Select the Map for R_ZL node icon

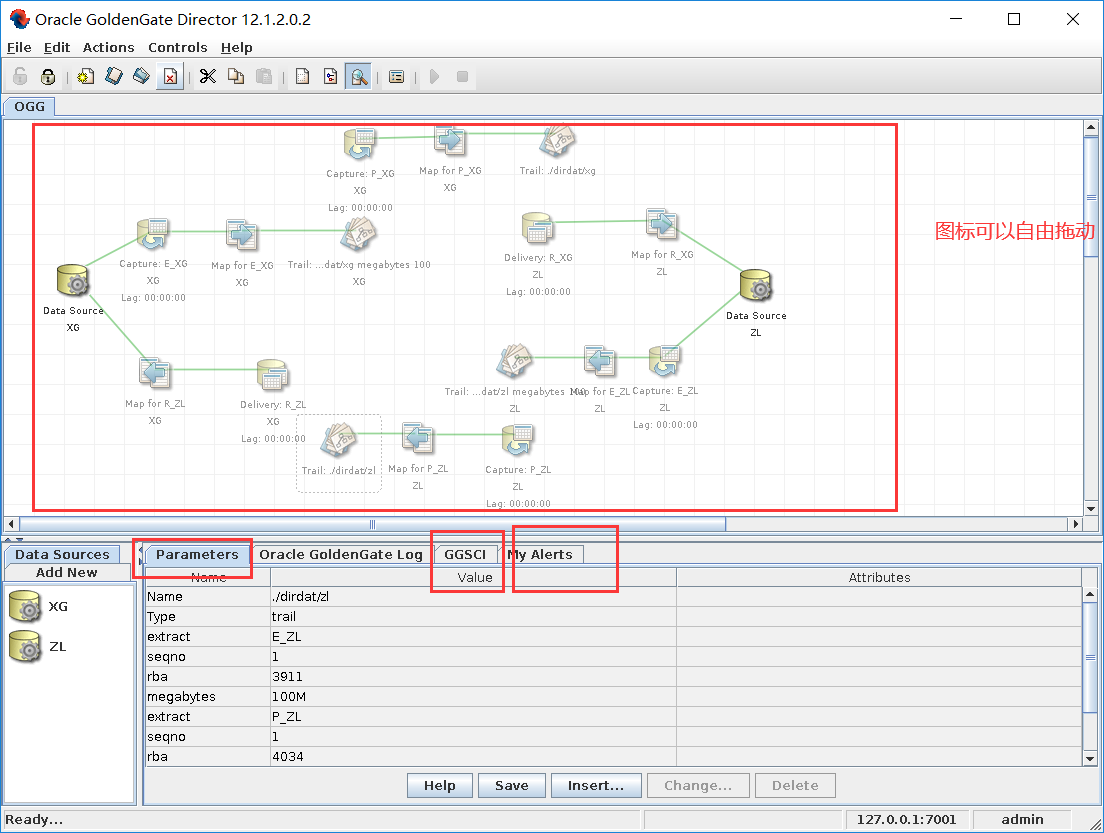[x=154, y=373]
